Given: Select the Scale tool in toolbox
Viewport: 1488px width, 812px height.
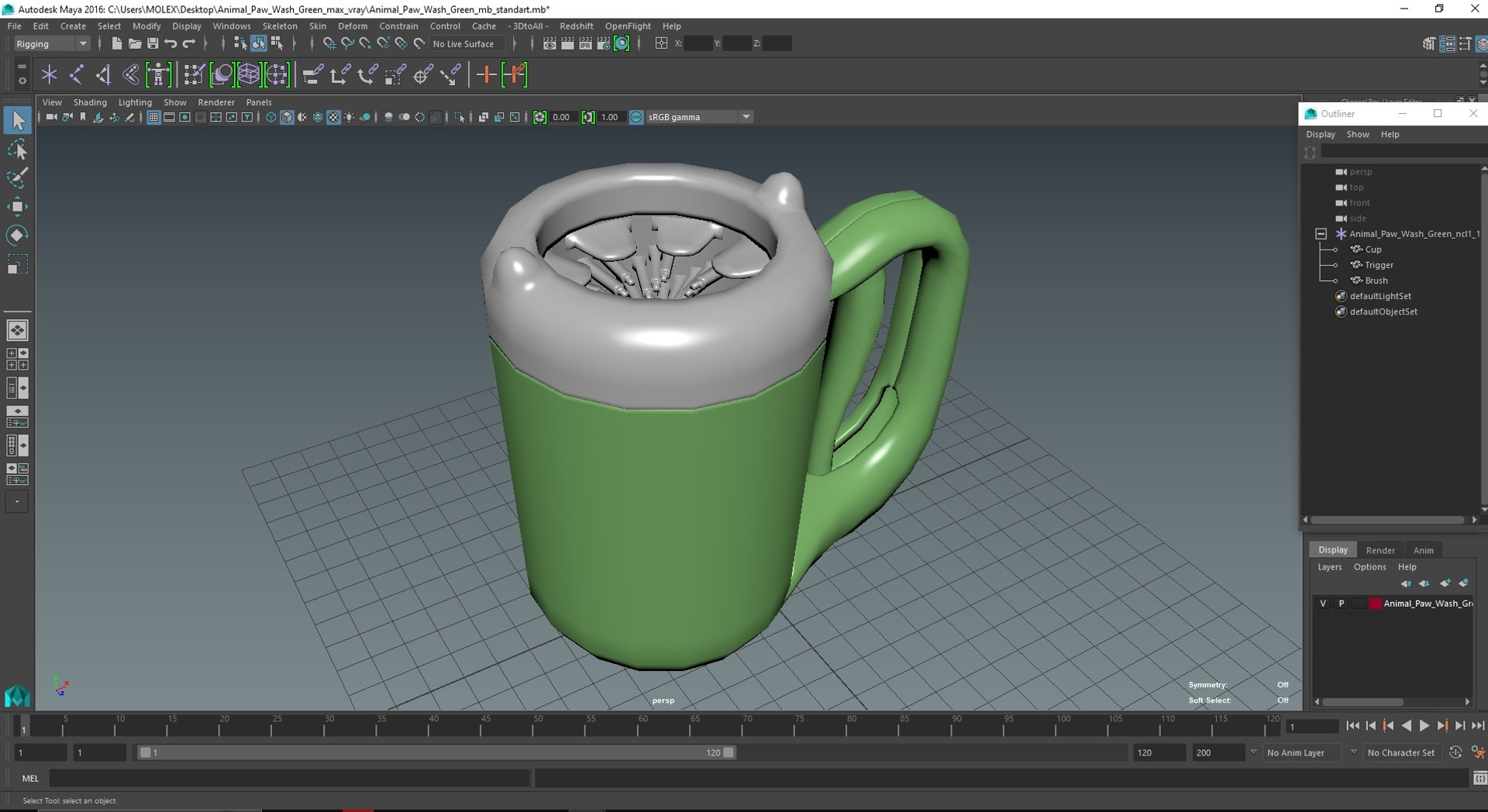Looking at the screenshot, I should pos(17,265).
